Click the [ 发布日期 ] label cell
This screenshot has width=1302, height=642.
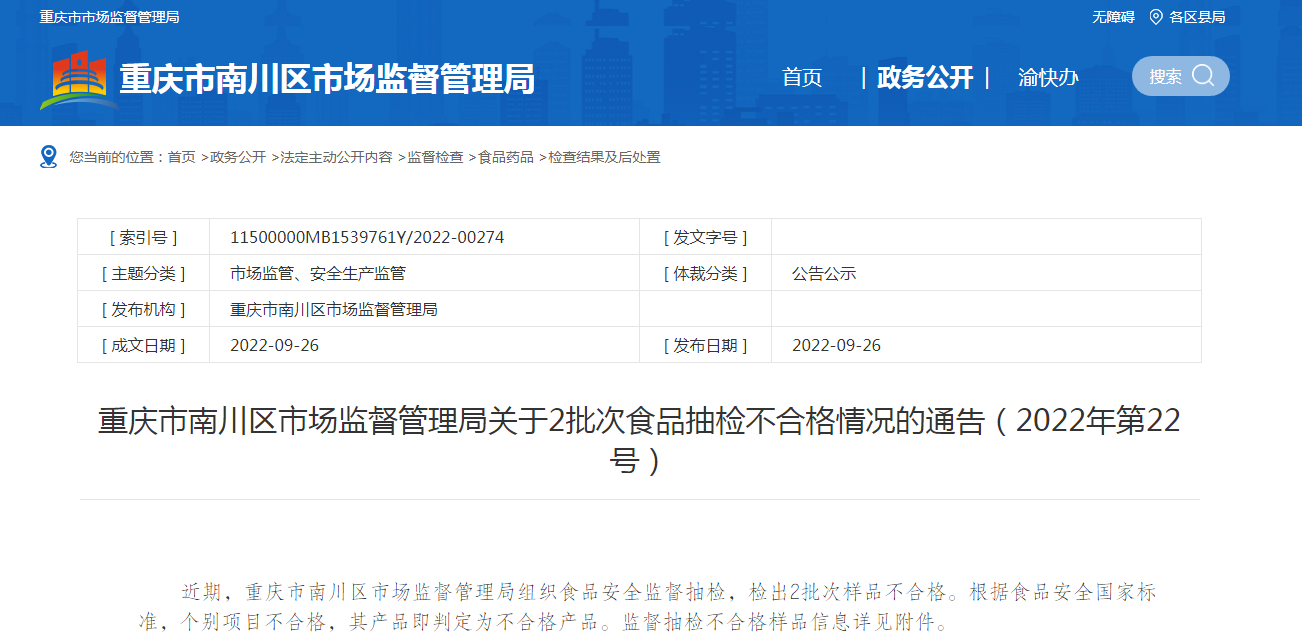(705, 345)
